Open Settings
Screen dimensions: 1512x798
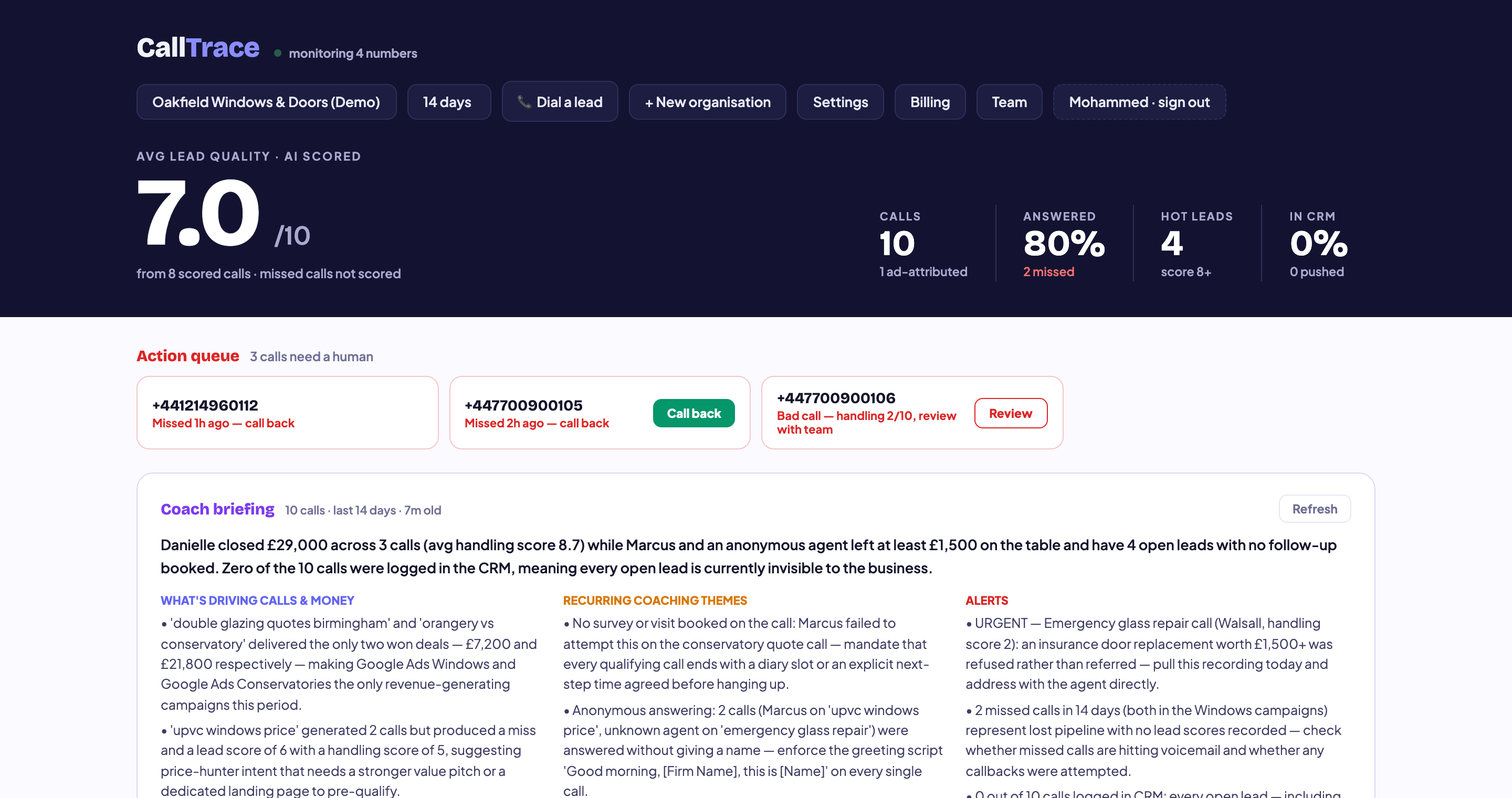coord(840,102)
